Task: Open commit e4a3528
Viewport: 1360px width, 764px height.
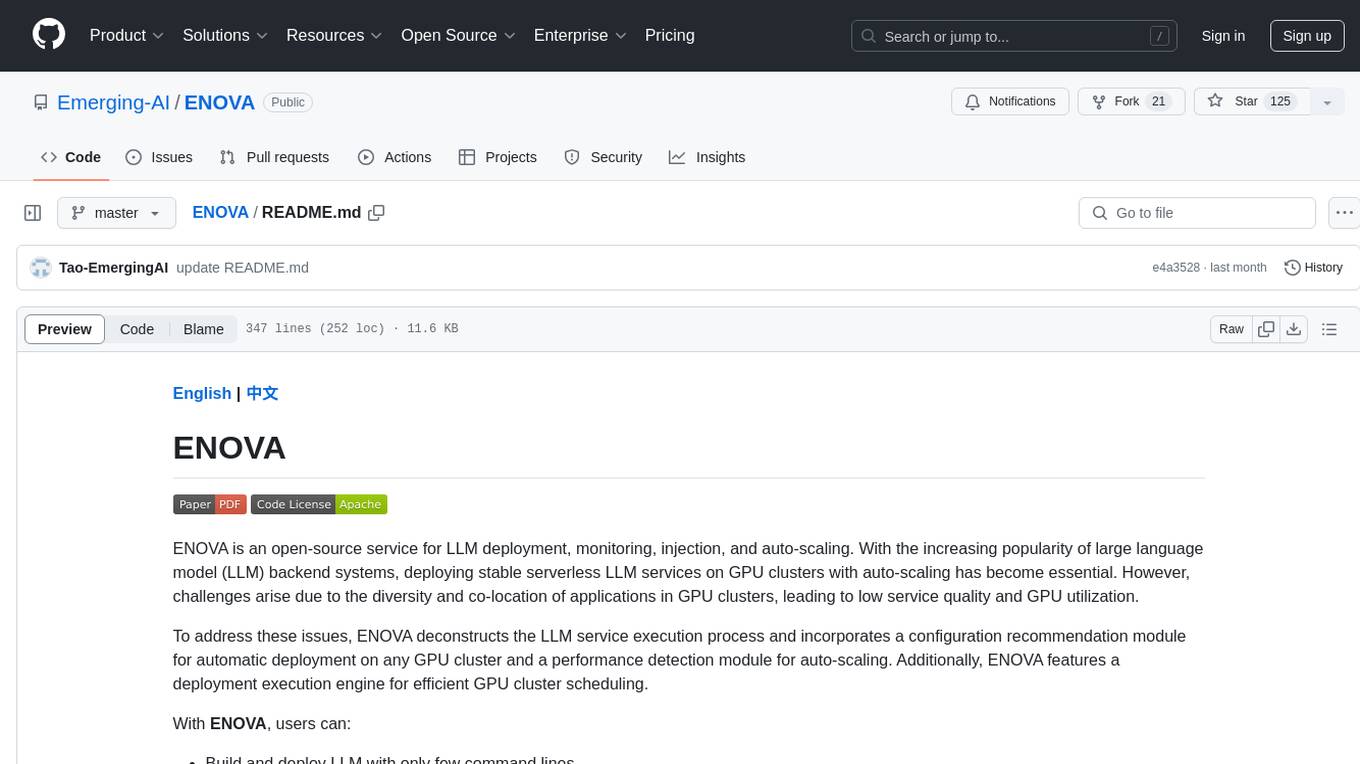Action: tap(1176, 268)
